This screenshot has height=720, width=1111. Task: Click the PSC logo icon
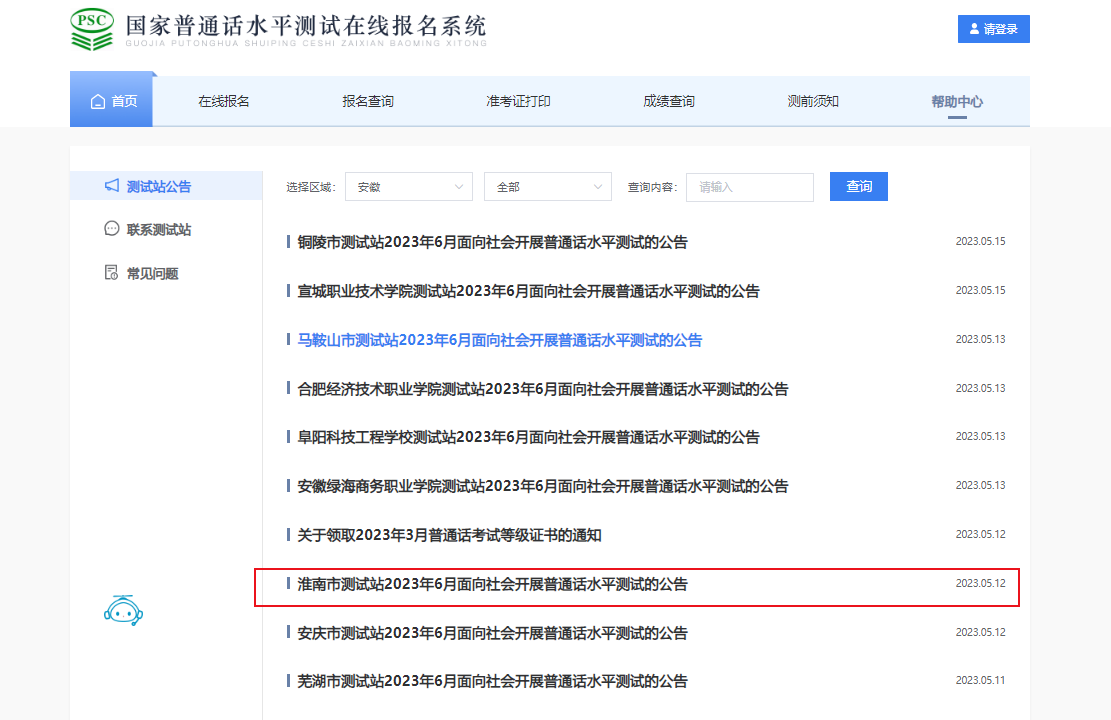point(92,30)
